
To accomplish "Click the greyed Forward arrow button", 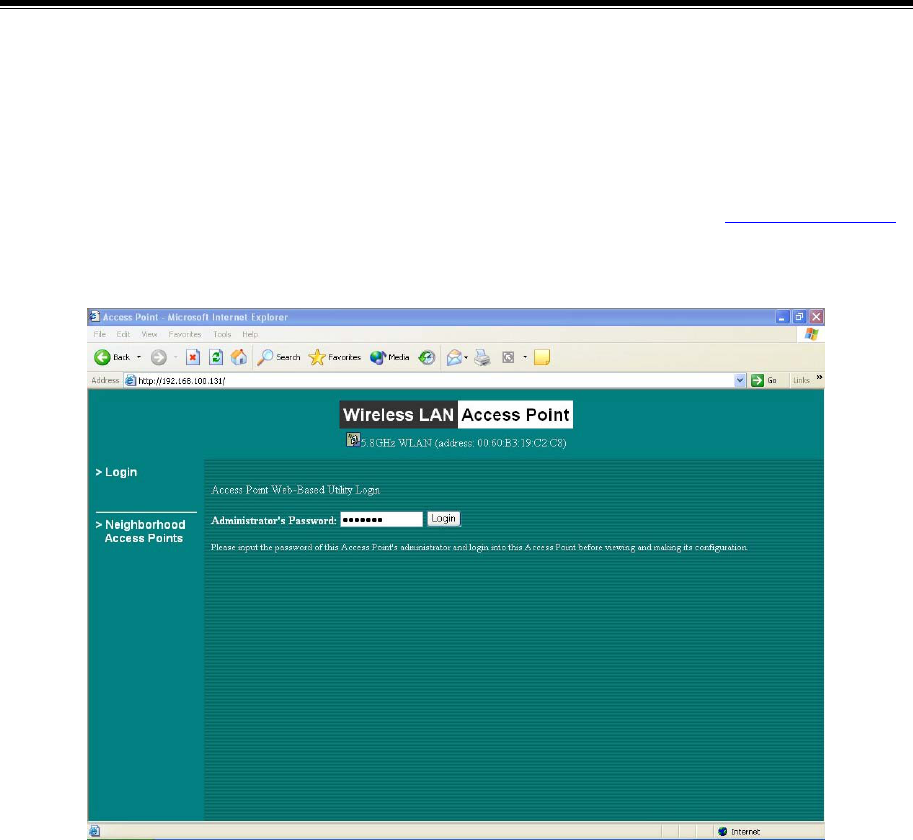I will tap(158, 357).
